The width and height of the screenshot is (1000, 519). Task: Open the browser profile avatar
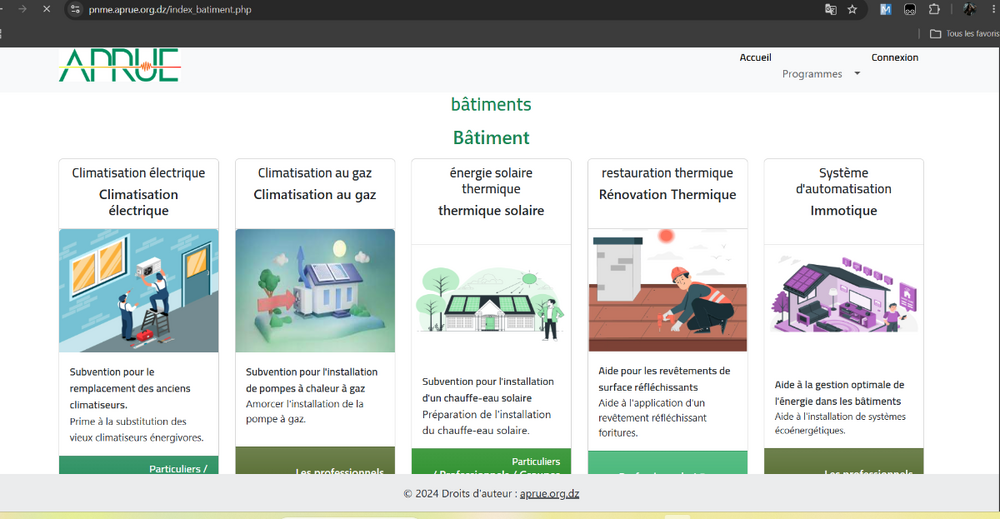point(969,10)
